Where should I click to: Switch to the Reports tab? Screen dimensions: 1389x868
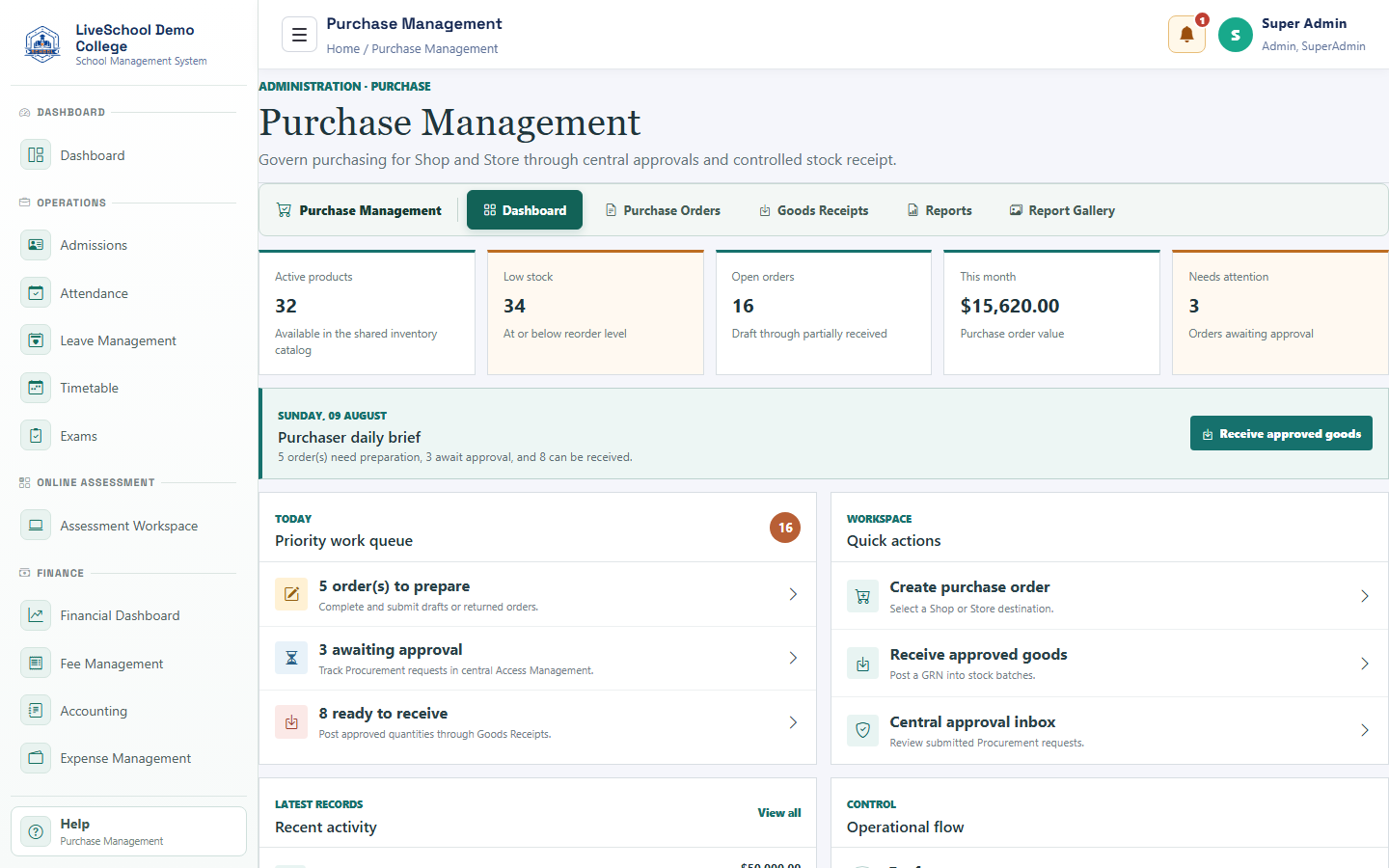coord(940,210)
